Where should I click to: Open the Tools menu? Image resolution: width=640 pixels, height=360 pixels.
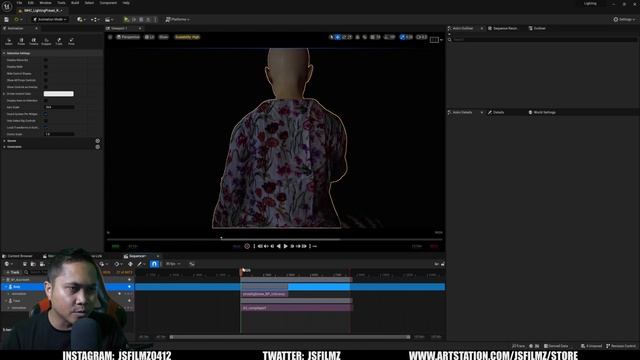coord(61,3)
